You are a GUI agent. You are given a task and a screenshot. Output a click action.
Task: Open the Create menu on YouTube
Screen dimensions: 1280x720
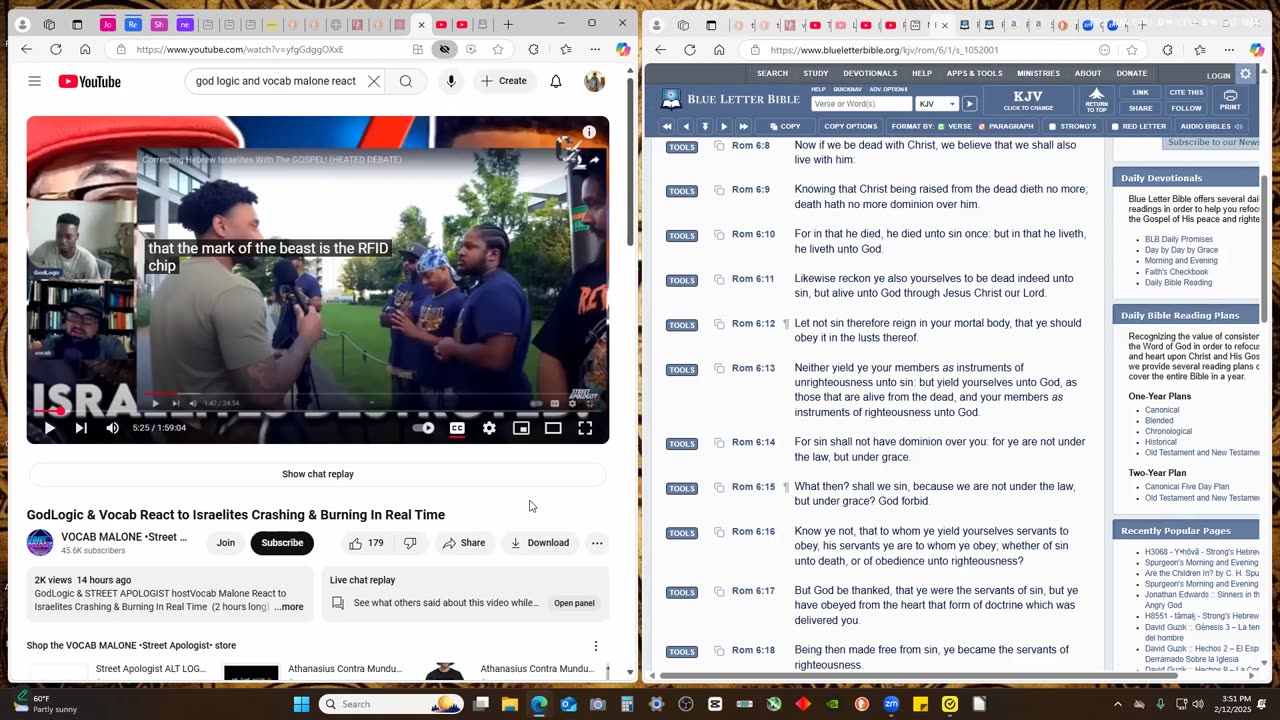click(x=503, y=81)
